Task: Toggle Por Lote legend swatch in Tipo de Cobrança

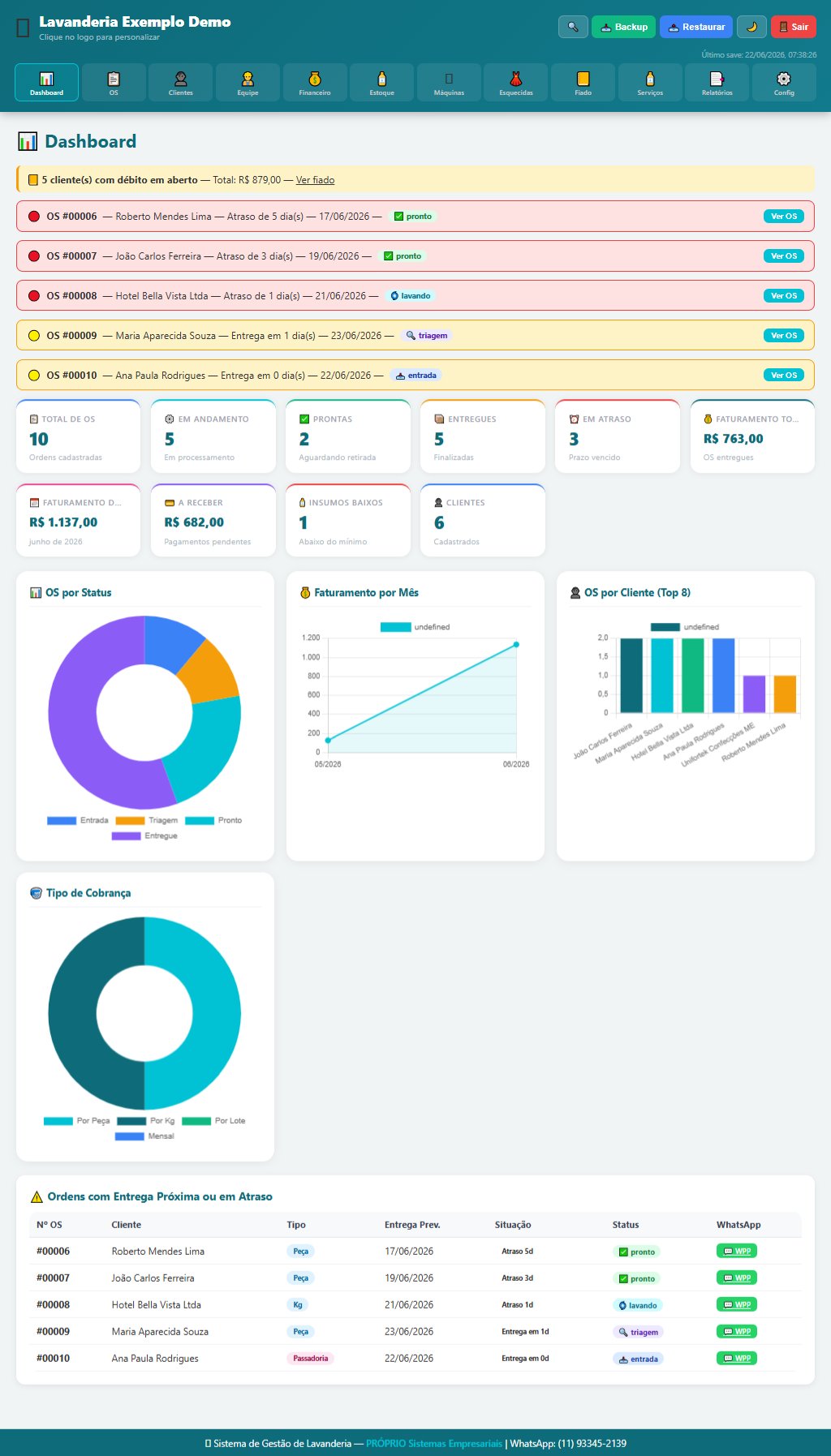Action: [x=196, y=1121]
